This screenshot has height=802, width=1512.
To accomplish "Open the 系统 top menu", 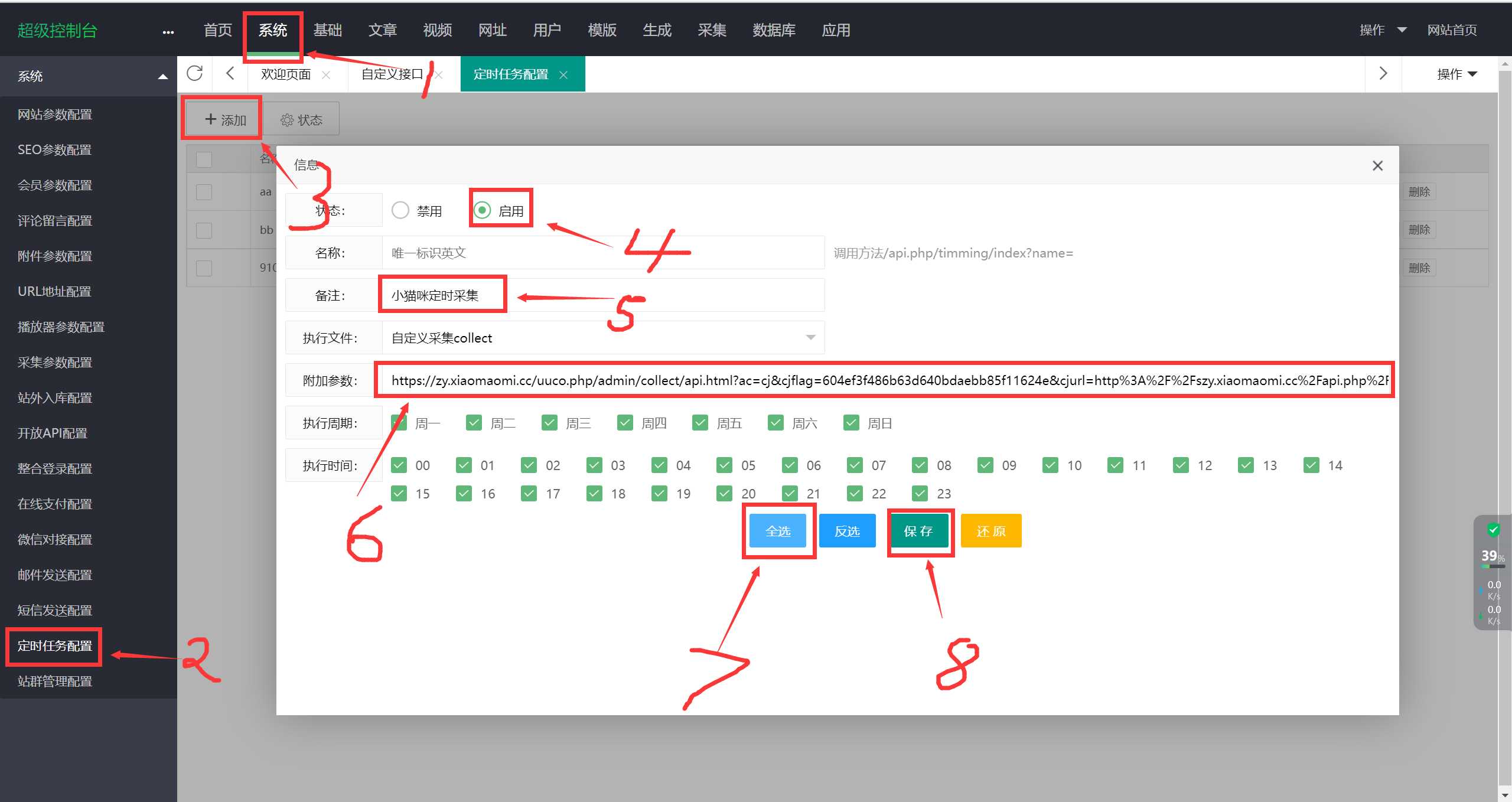I will pos(273,30).
